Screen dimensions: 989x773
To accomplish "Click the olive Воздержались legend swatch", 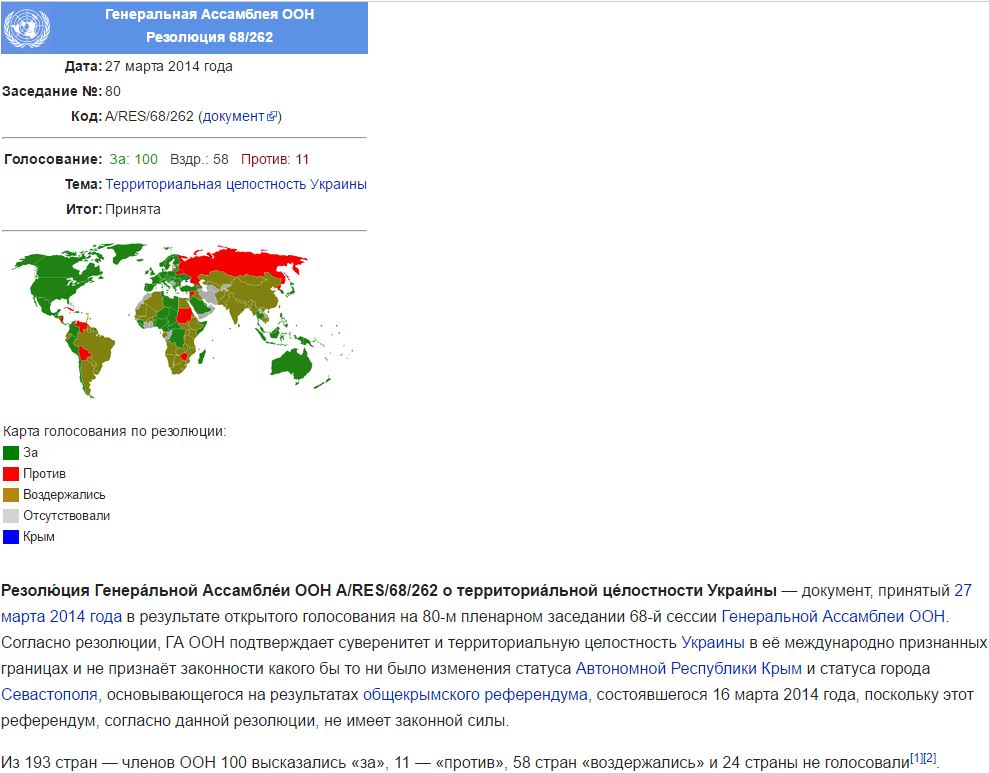I will tap(11, 495).
